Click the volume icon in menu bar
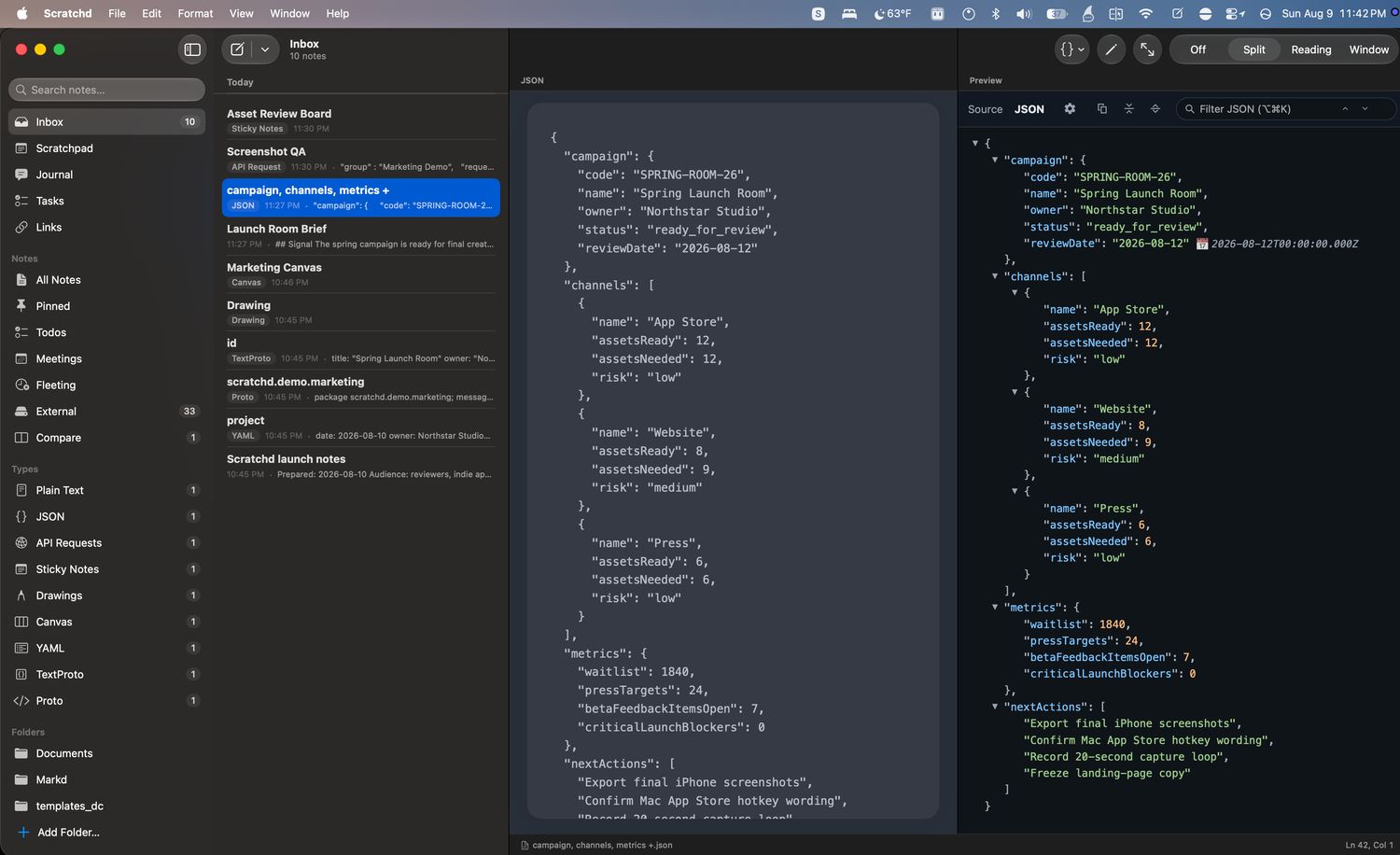This screenshot has height=855, width=1400. coord(1024,13)
